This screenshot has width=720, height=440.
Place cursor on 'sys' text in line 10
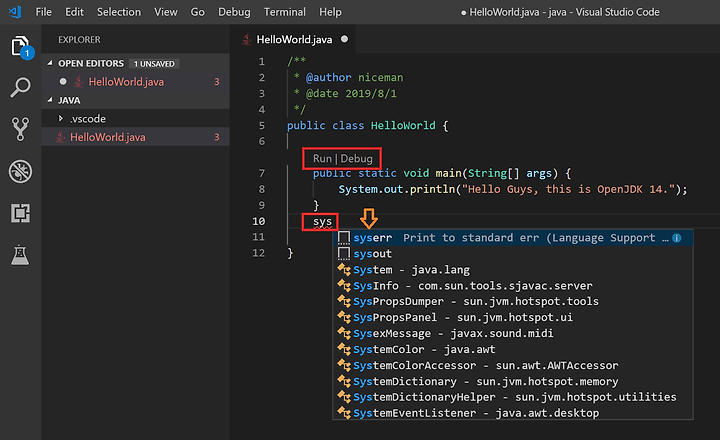pyautogui.click(x=322, y=221)
